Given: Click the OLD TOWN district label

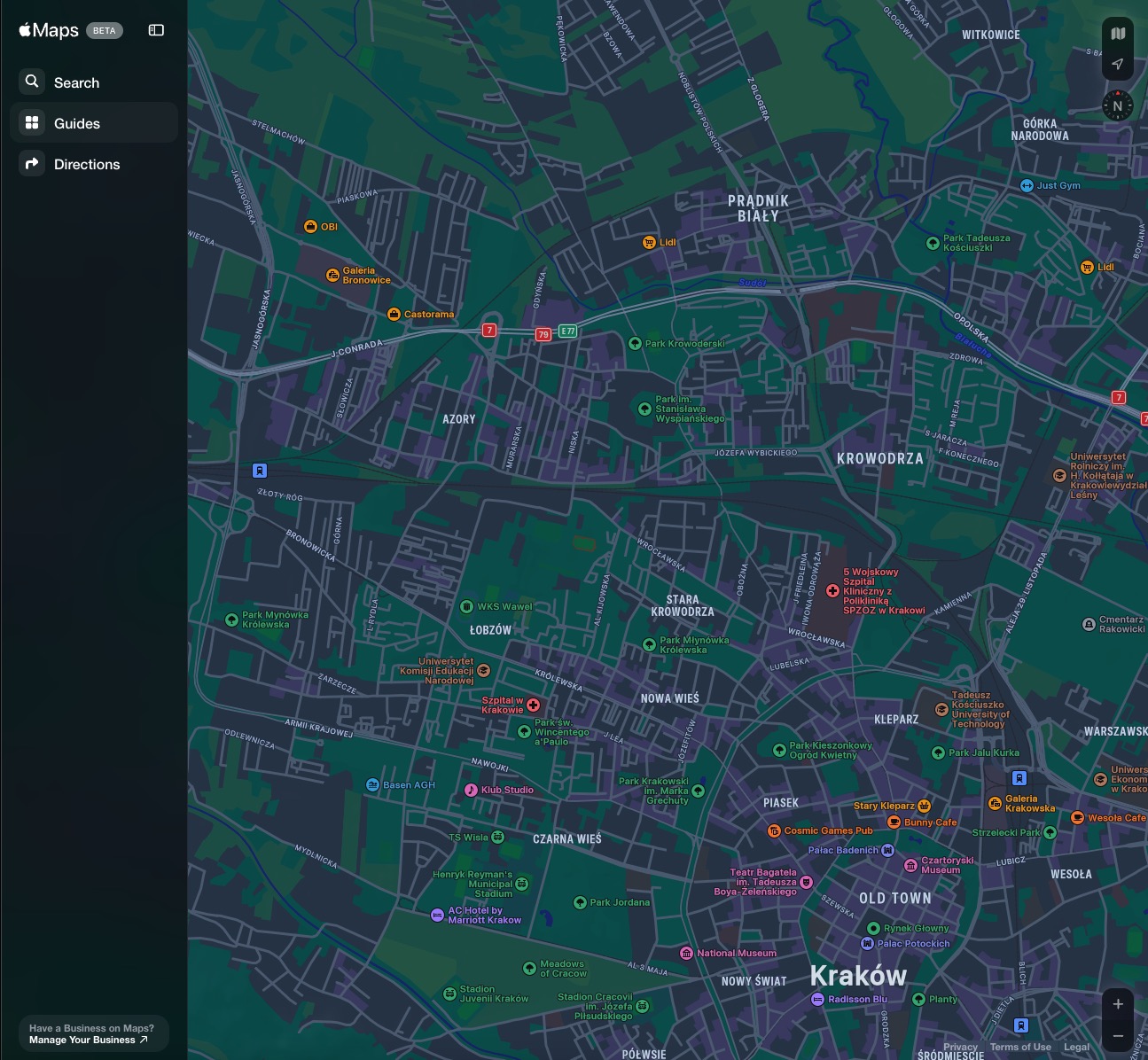Looking at the screenshot, I should [x=895, y=898].
